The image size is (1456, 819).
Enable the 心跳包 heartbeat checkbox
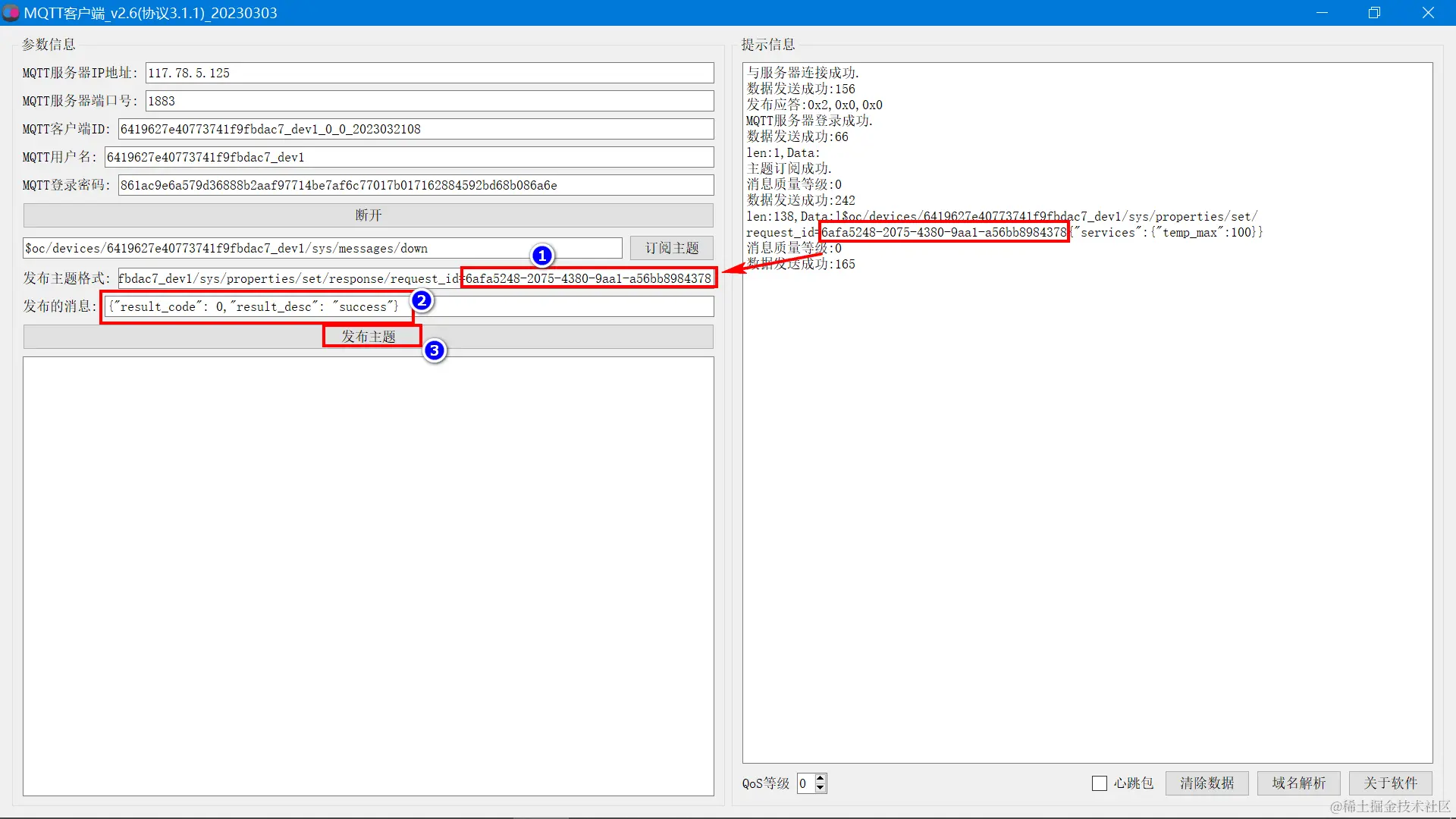click(x=1100, y=783)
